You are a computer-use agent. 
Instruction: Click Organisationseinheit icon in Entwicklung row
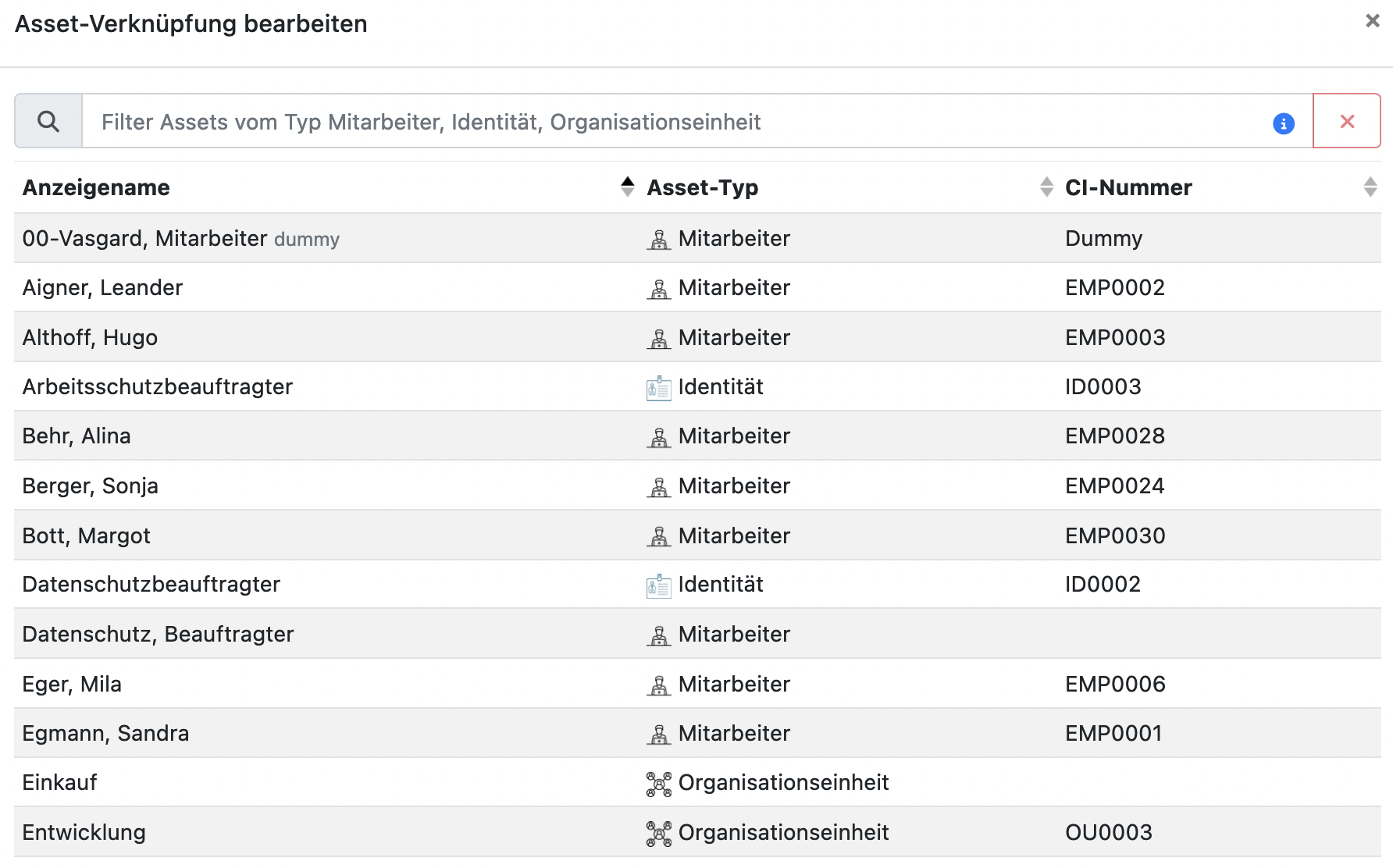click(x=659, y=833)
